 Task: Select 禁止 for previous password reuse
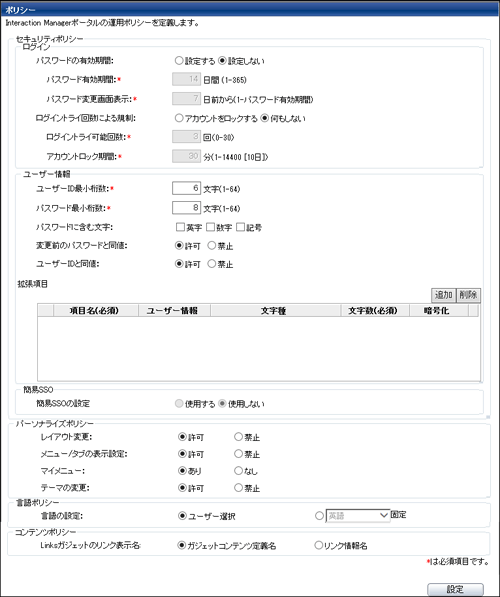coord(212,246)
